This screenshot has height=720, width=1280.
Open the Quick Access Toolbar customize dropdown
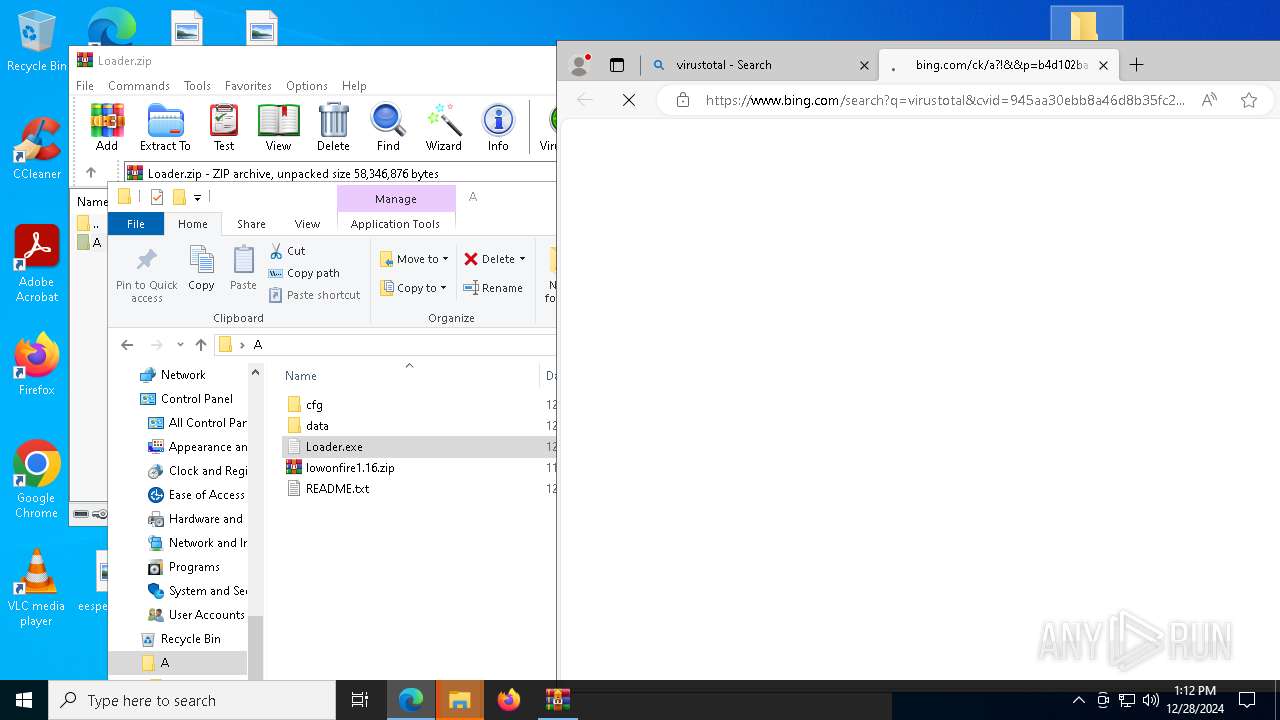pos(197,197)
